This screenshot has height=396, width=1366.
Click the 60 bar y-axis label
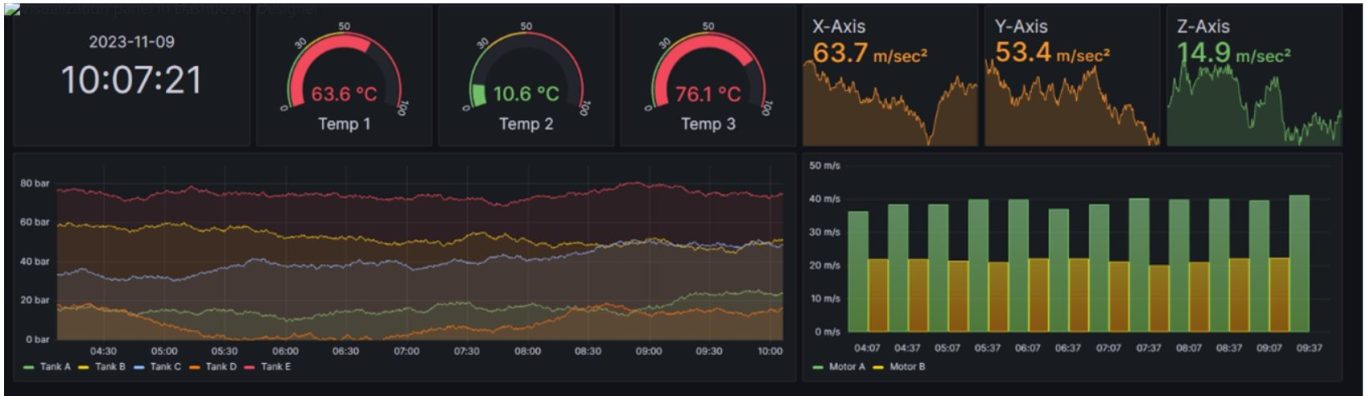point(35,222)
